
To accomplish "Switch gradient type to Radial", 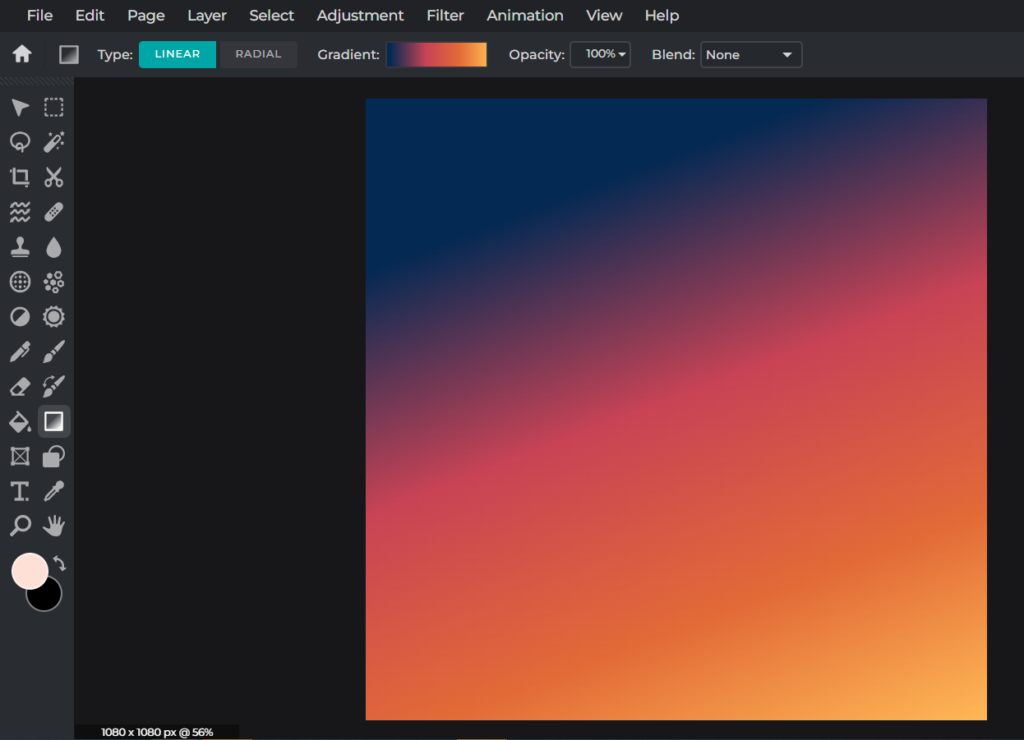I will point(258,54).
